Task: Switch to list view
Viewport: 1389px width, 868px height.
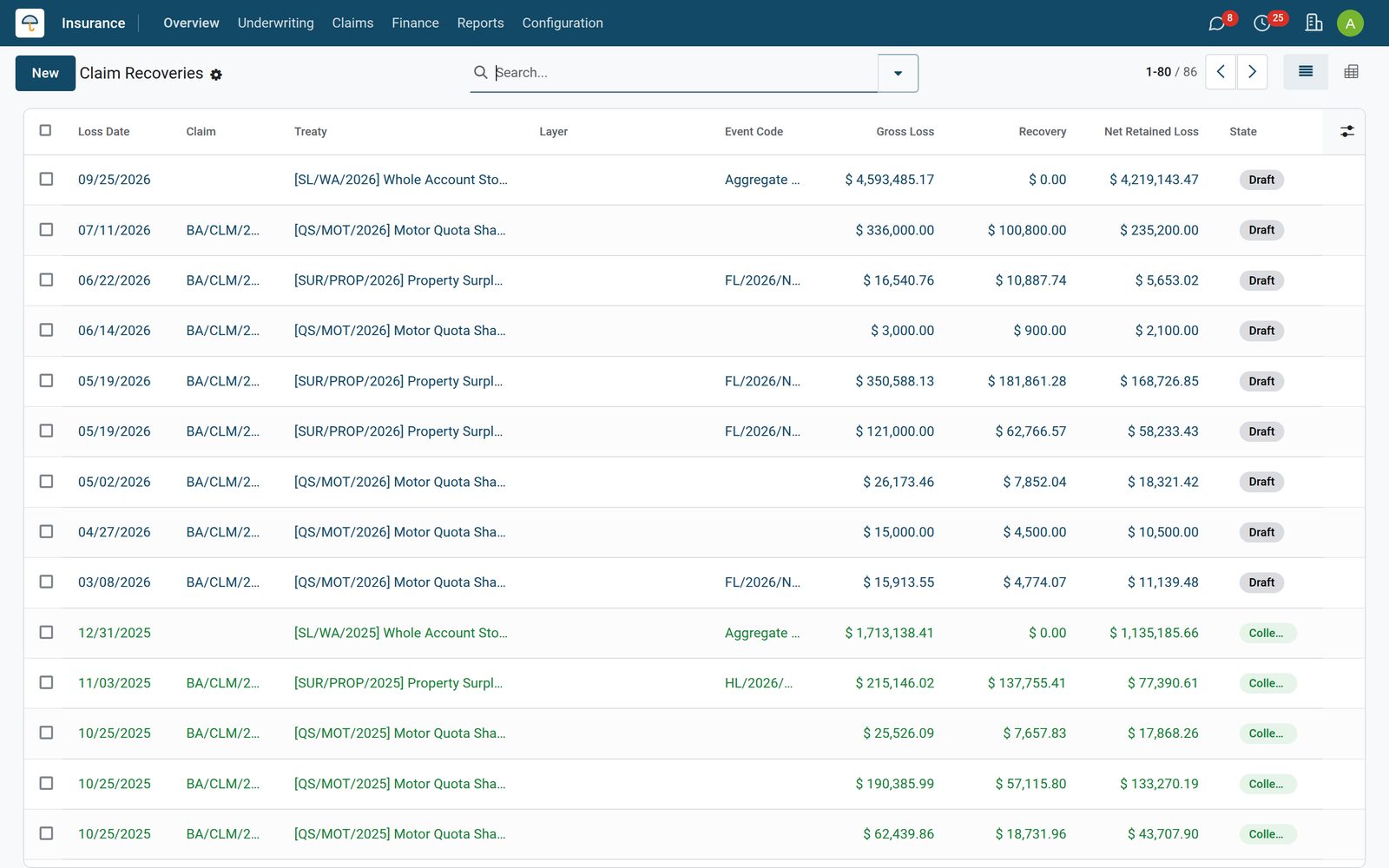Action: click(1306, 72)
